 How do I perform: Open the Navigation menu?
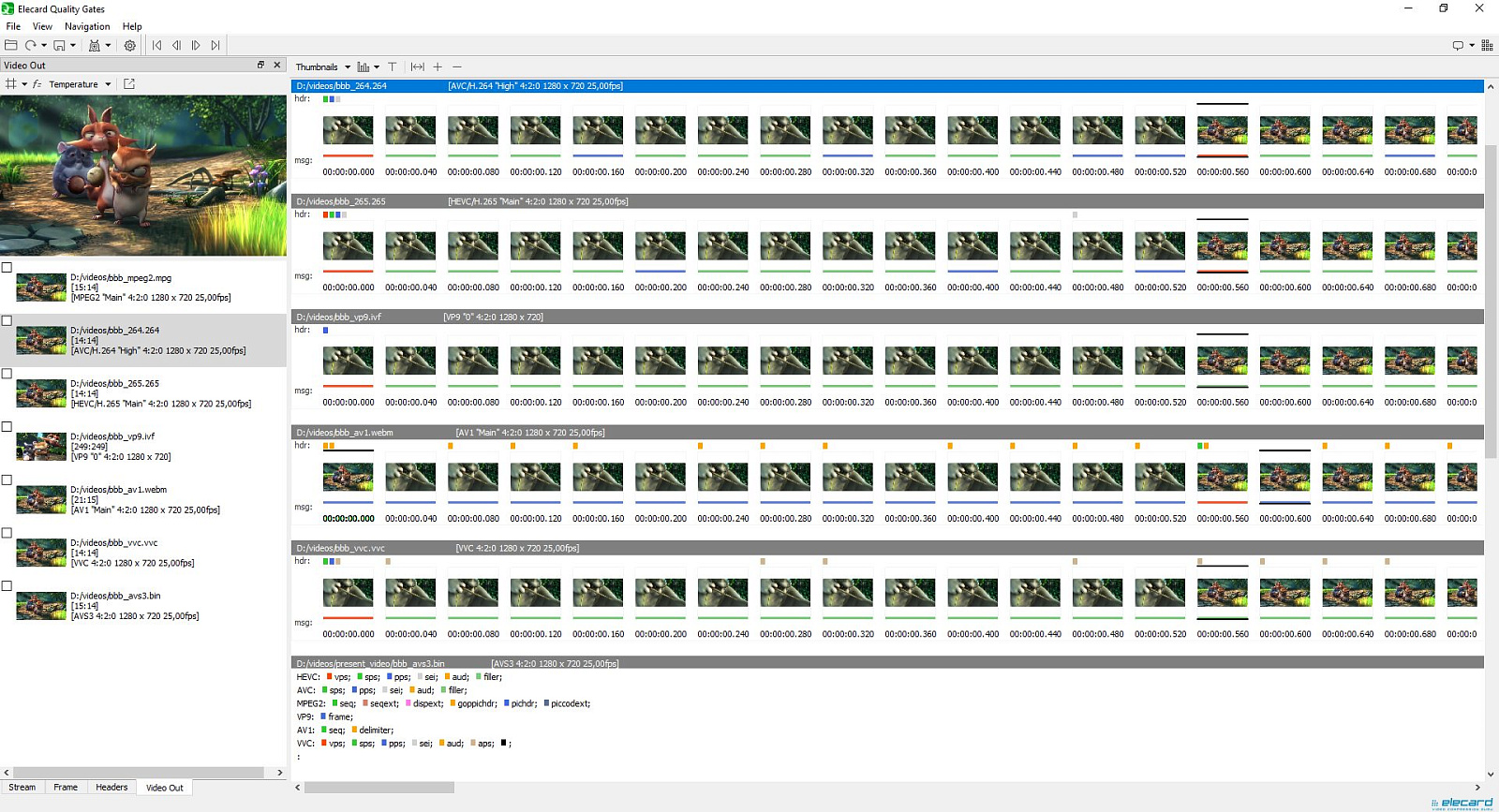(87, 26)
